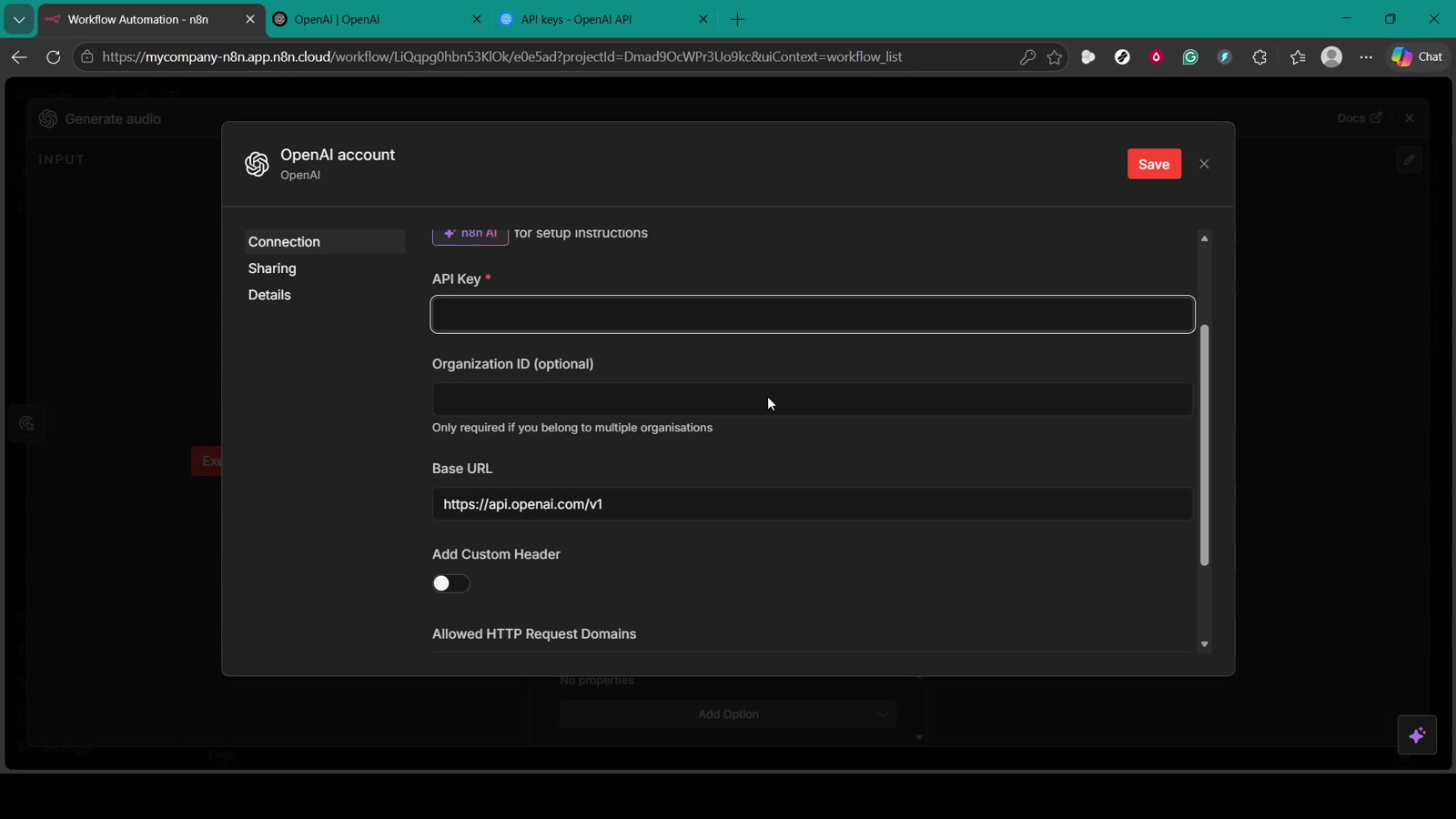
Task: Open the Favorites star list icon
Action: tap(1298, 56)
